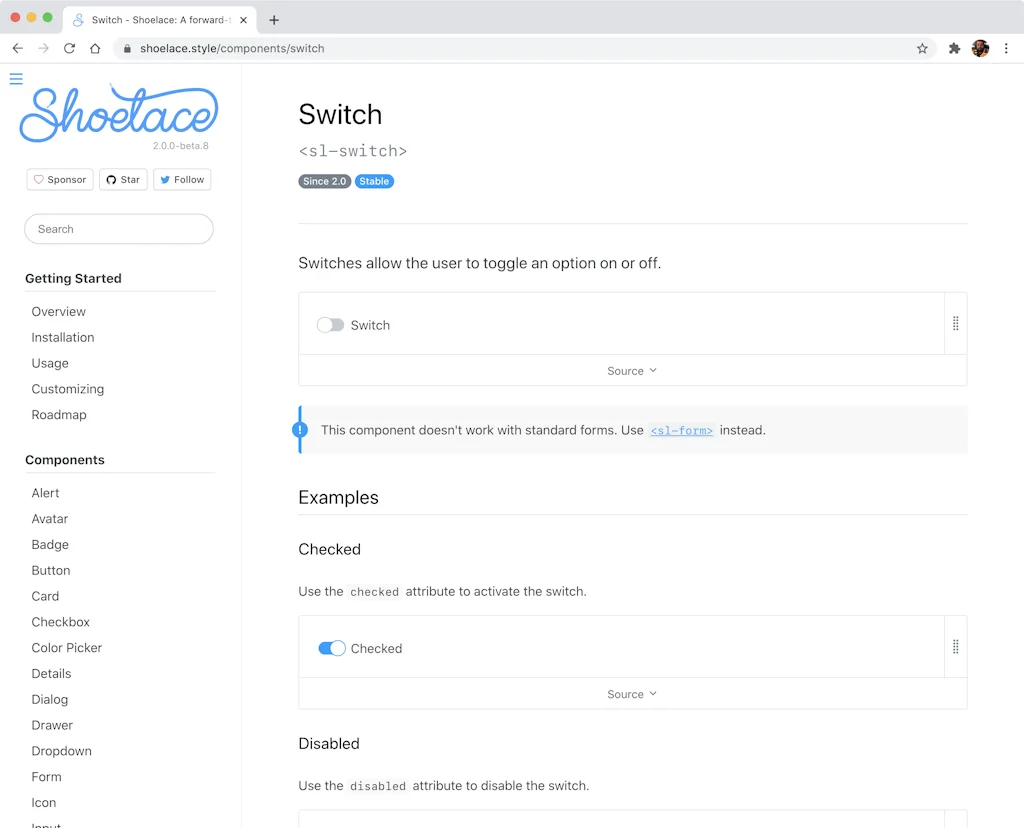Follow the sl-form link in the callout
Image resolution: width=1024 pixels, height=828 pixels.
[x=681, y=430]
